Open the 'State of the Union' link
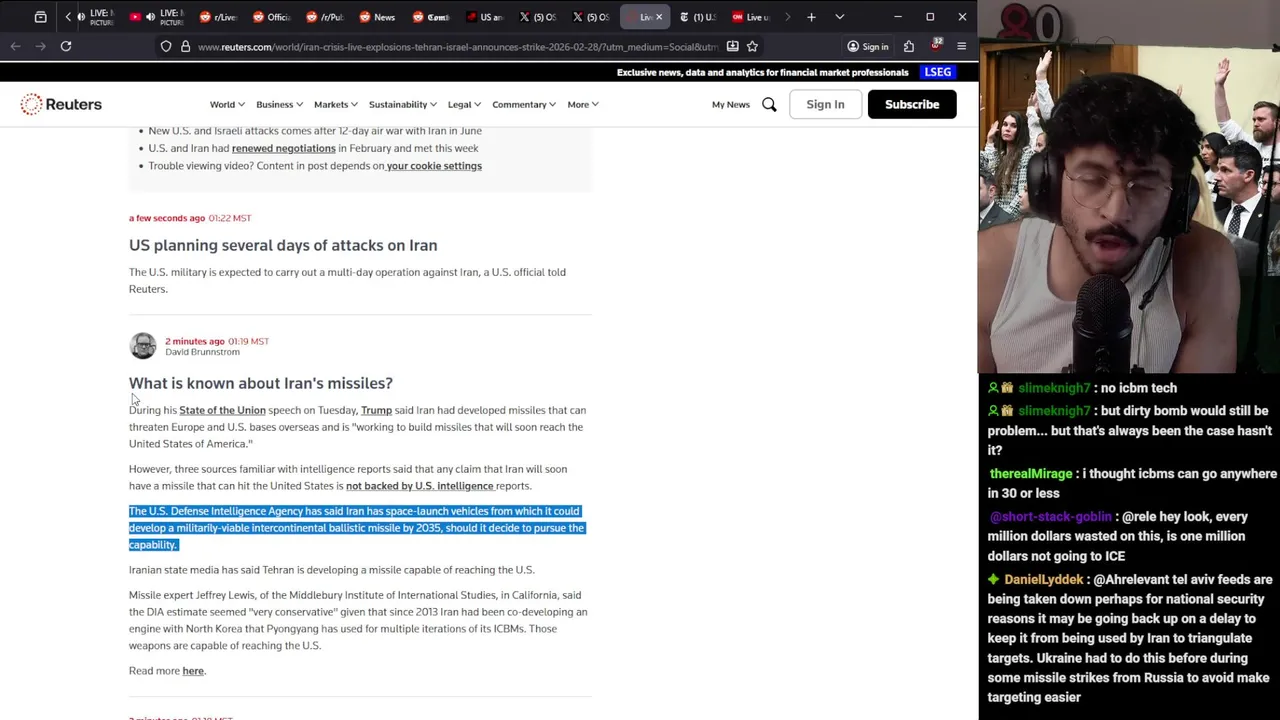The image size is (1280, 720). pyautogui.click(x=222, y=410)
